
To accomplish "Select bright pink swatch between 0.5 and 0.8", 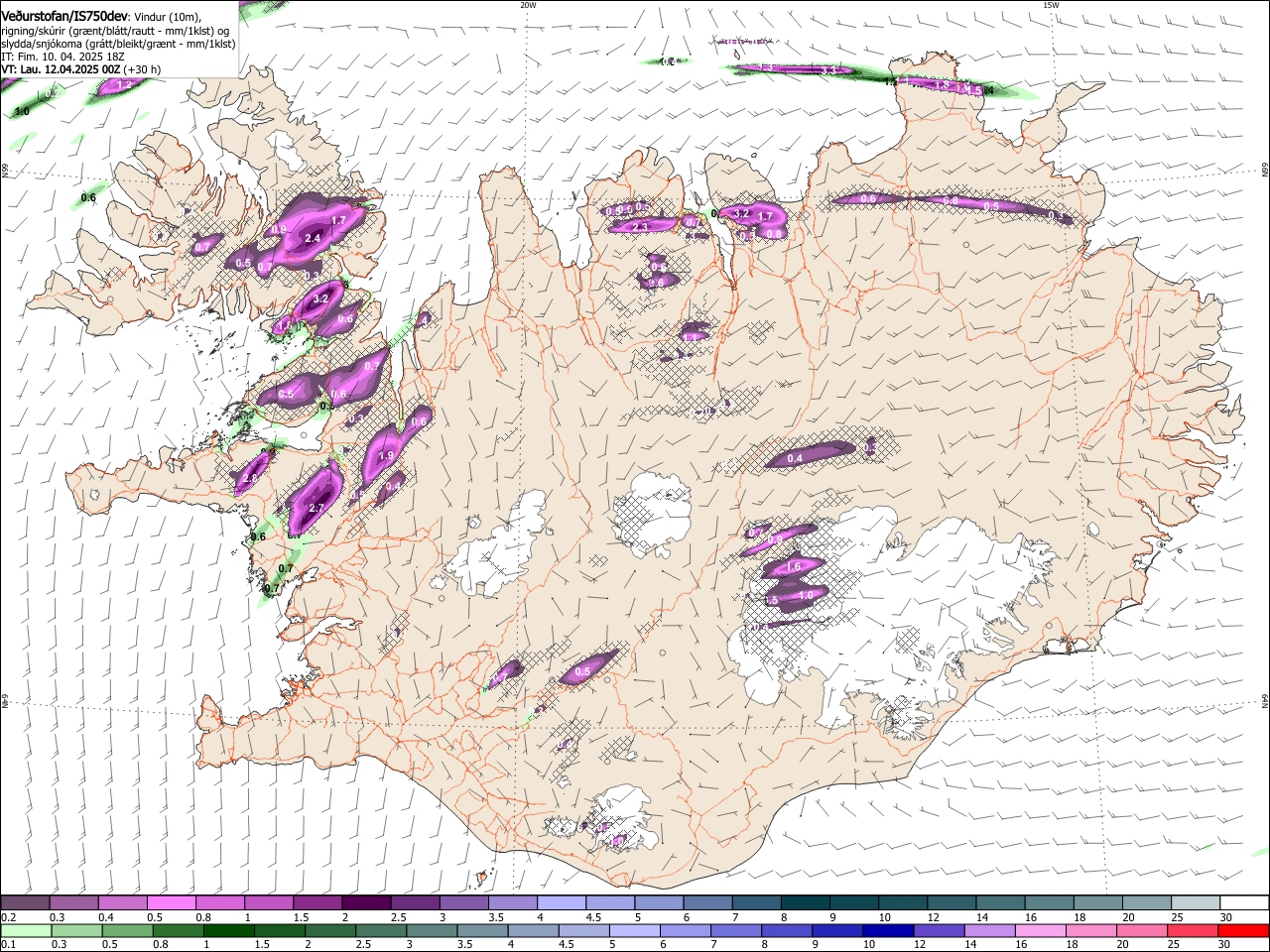I will point(171,903).
